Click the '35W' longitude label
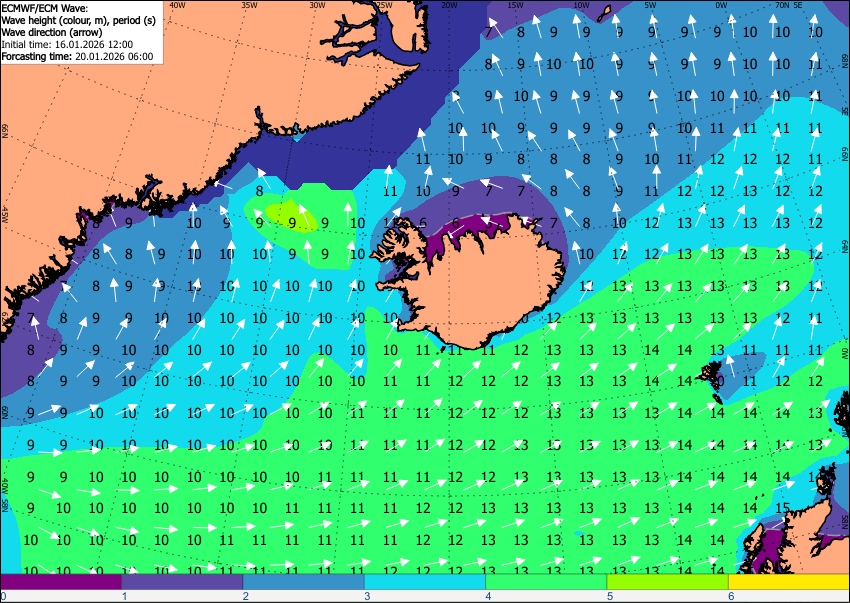Image resolution: width=850 pixels, height=603 pixels. coord(249,5)
